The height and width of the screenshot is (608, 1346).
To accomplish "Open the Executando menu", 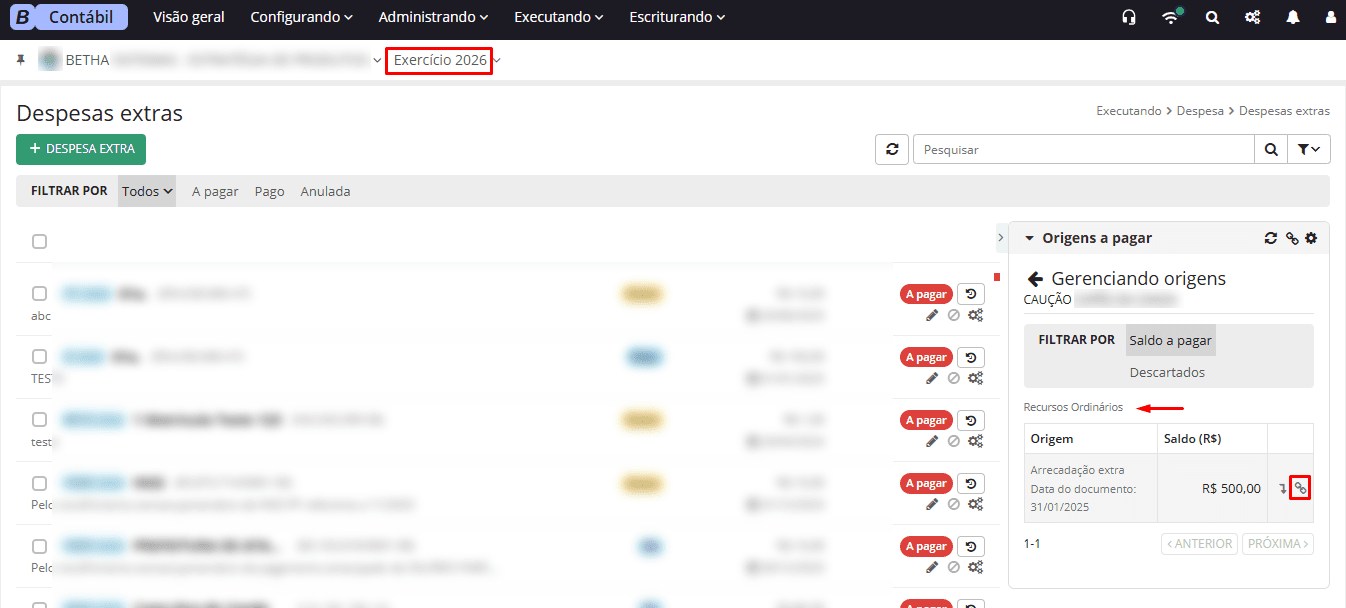I will pyautogui.click(x=559, y=17).
